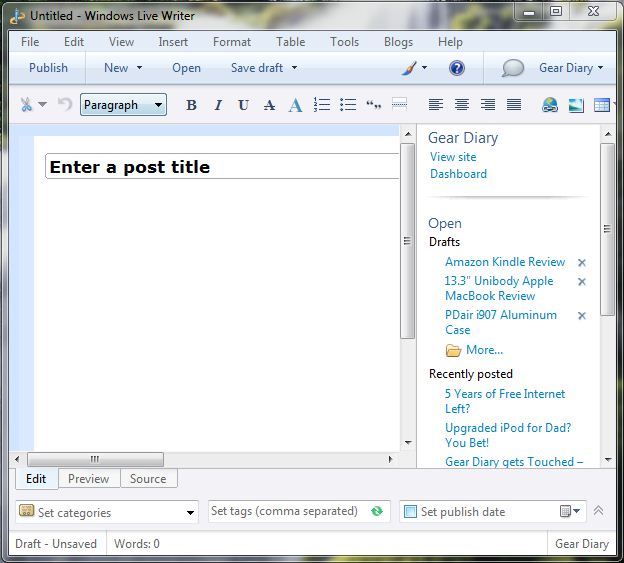Screen dimensions: 624x563
Task: Open the Tools menu
Action: (x=345, y=42)
